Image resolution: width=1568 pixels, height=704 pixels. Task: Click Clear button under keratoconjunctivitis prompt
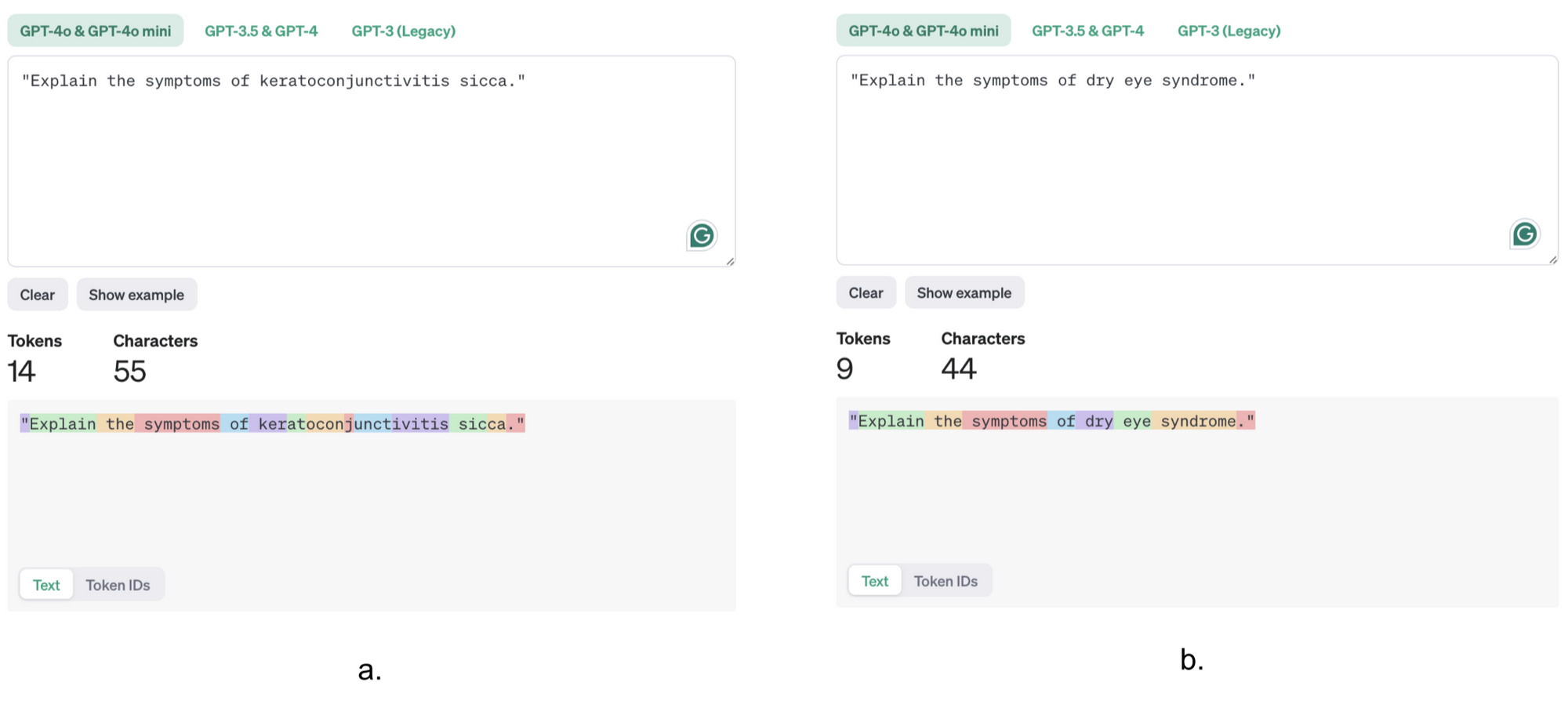point(38,295)
